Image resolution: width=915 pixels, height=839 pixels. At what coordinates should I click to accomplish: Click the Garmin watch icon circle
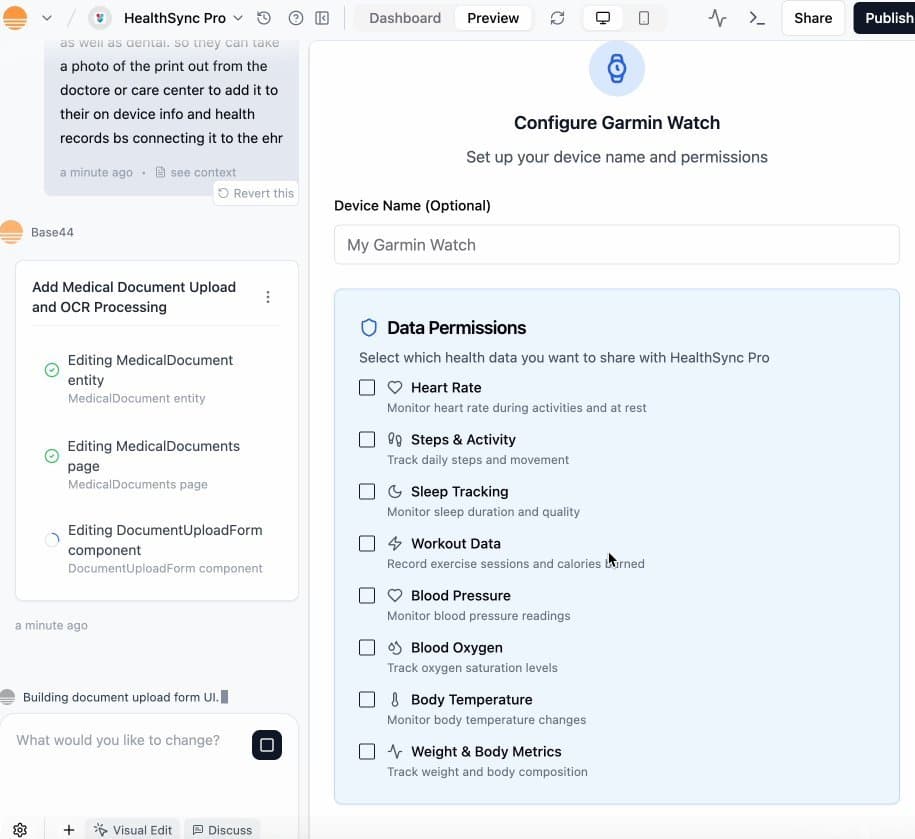(x=617, y=68)
